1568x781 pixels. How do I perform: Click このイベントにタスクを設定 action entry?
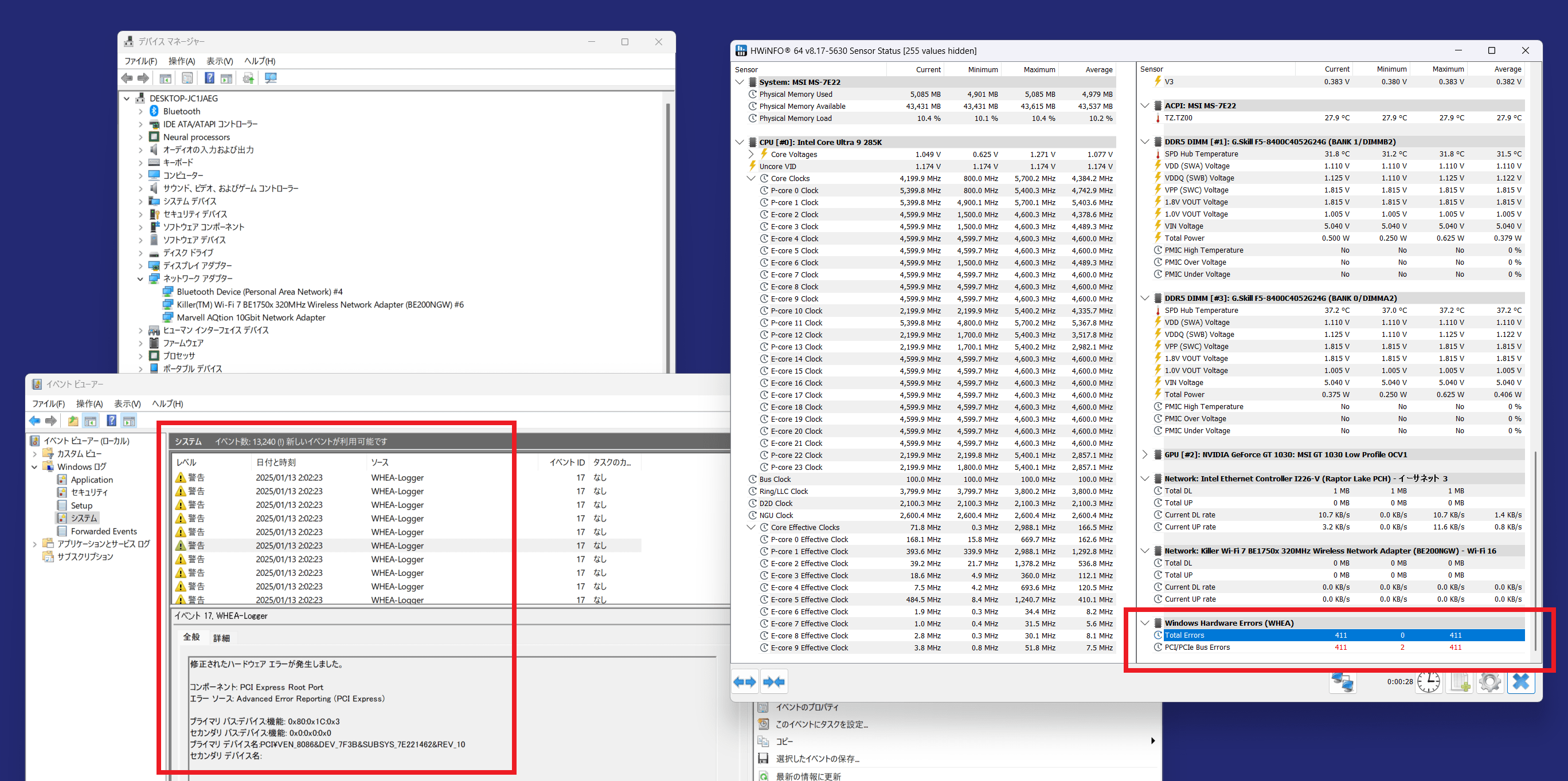[x=822, y=724]
